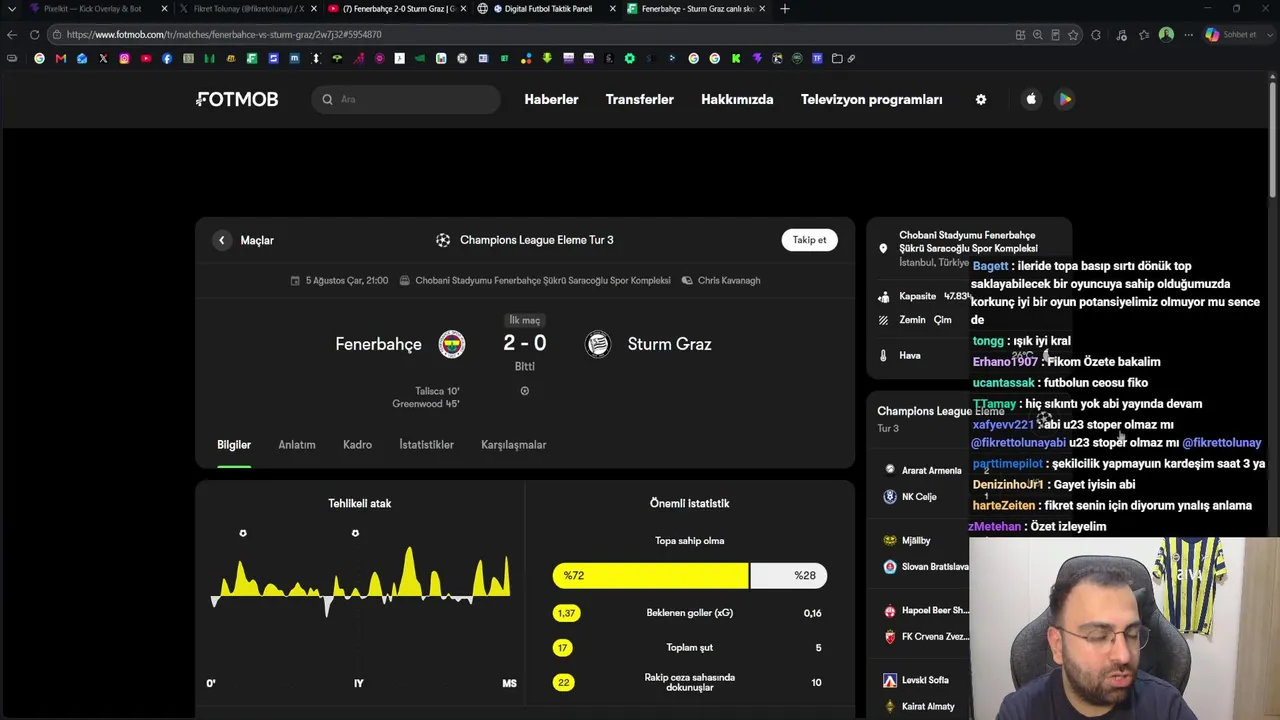Open the Gmail bookmark icon

[61, 58]
